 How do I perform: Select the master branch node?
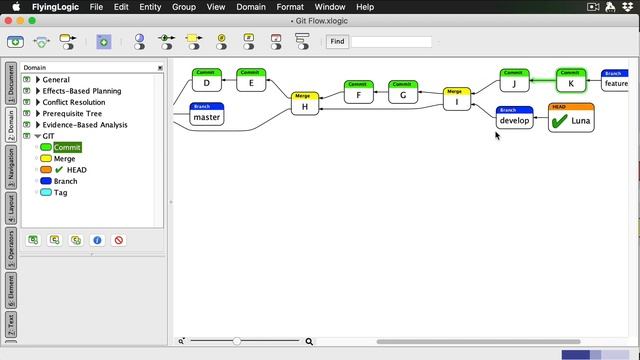[207, 114]
